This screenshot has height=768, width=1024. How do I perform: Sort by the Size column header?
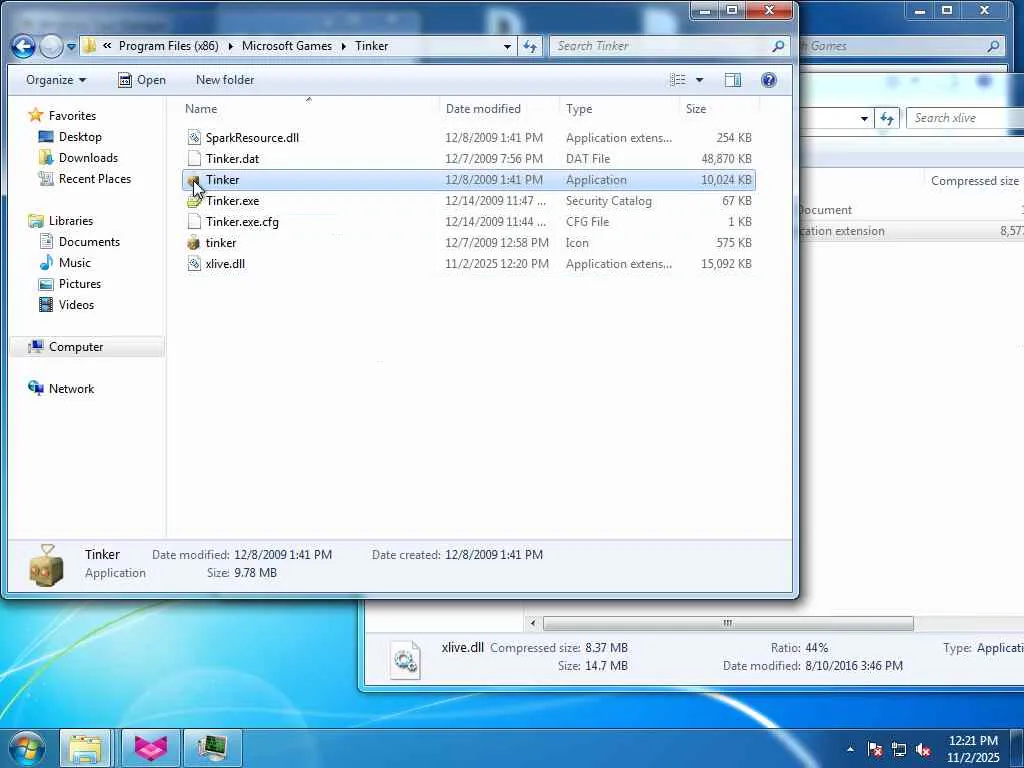point(718,108)
